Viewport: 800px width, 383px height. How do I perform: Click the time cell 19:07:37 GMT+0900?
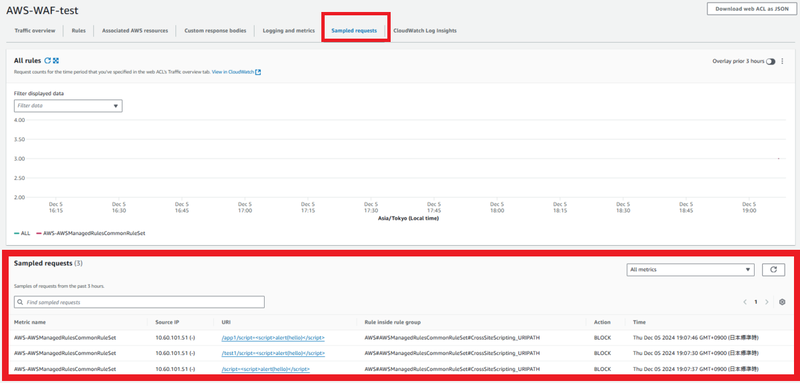(x=695, y=368)
